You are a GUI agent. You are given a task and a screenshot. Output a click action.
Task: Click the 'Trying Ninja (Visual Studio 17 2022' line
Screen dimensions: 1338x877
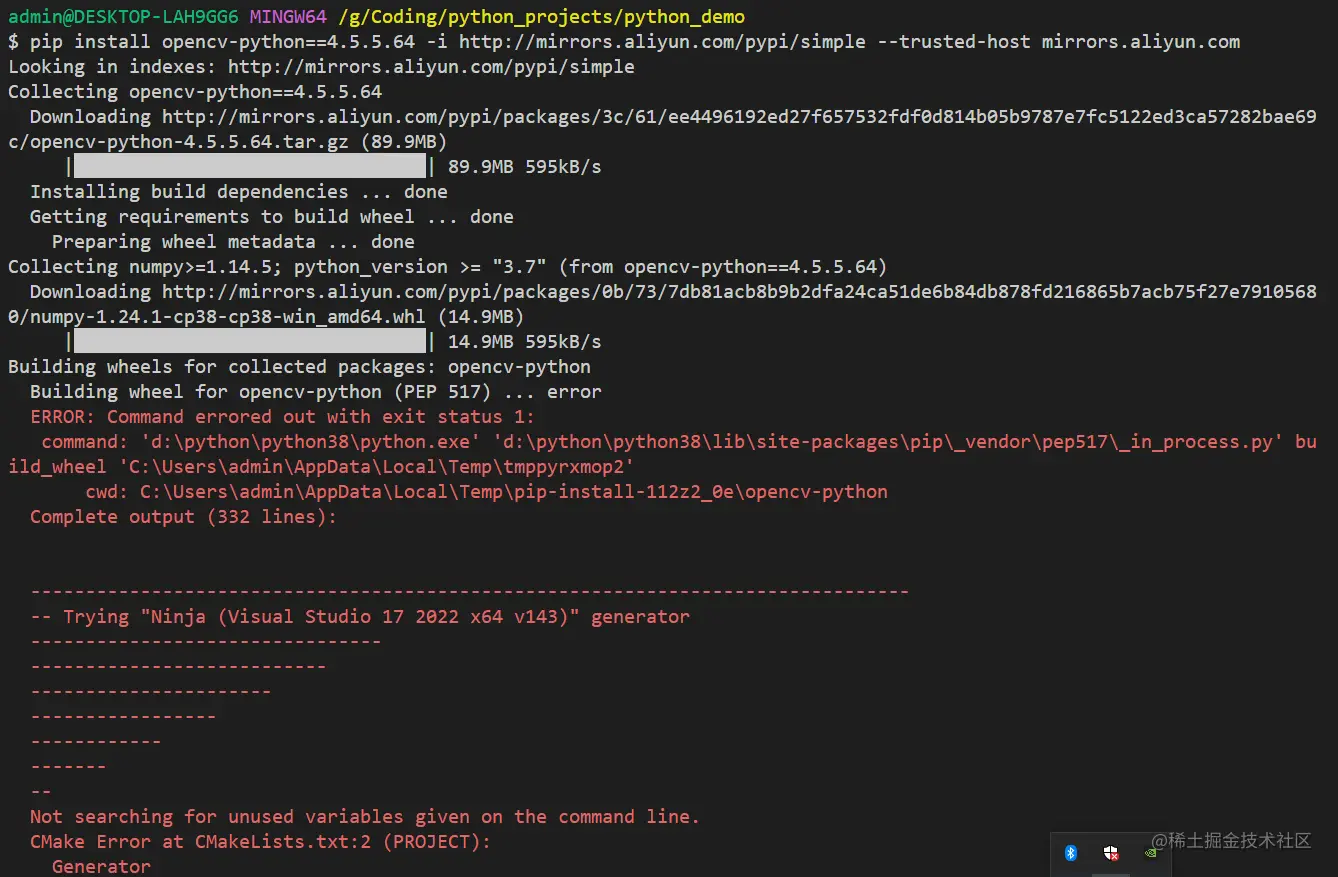[360, 617]
